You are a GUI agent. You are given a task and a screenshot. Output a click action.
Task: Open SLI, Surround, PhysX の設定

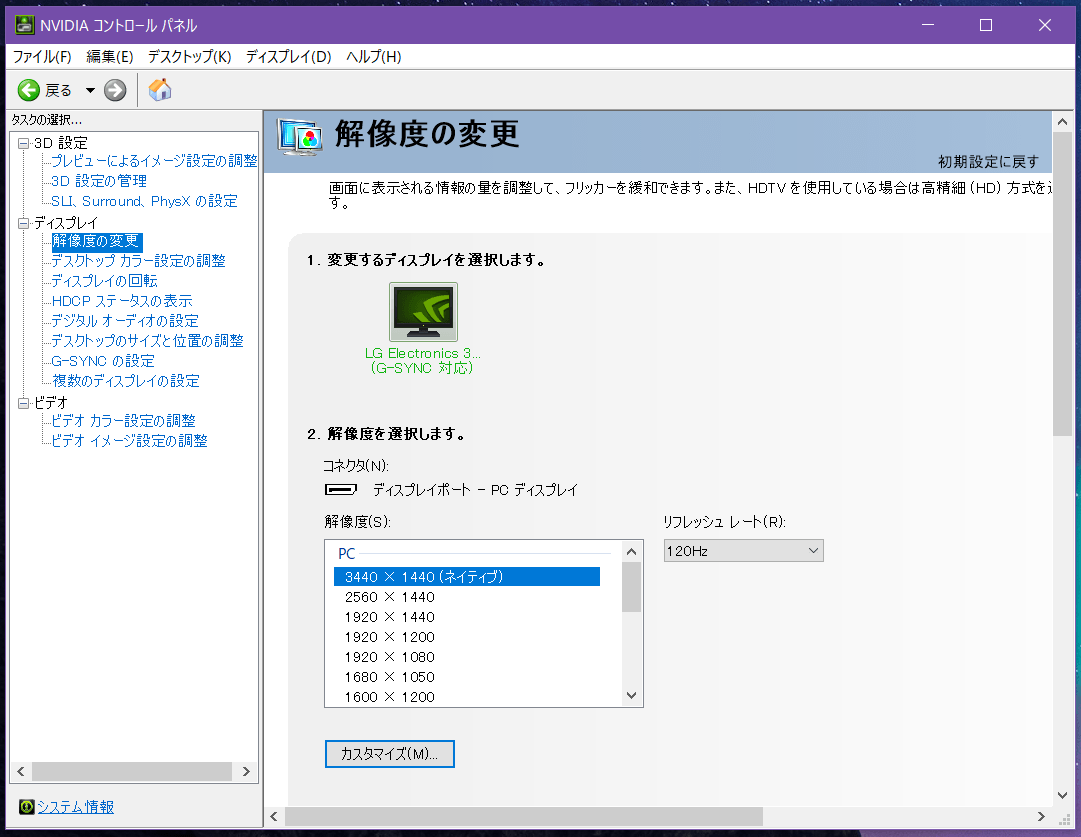coord(144,201)
